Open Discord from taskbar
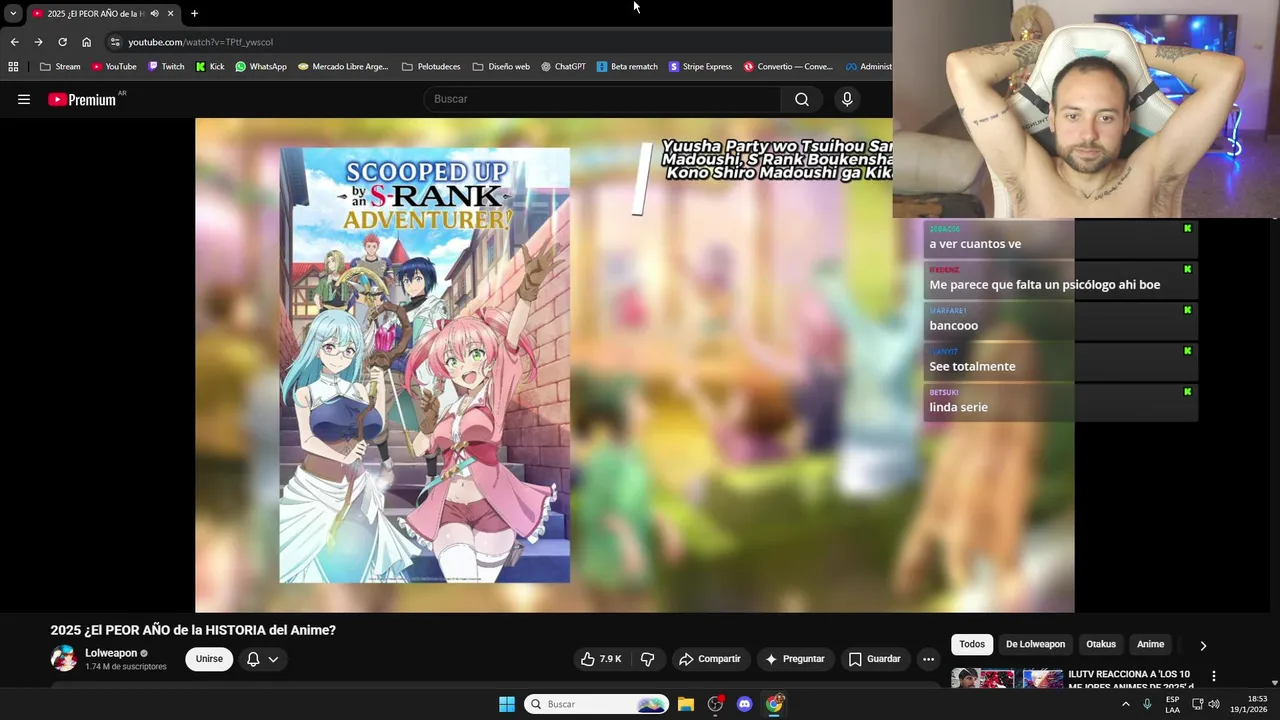Image resolution: width=1280 pixels, height=720 pixels. tap(744, 704)
